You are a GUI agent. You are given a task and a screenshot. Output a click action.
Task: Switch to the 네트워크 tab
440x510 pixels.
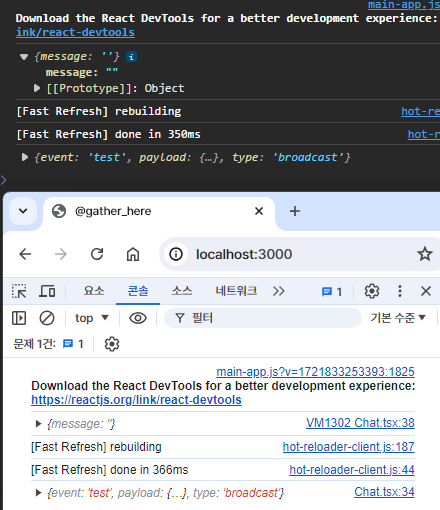[236, 291]
